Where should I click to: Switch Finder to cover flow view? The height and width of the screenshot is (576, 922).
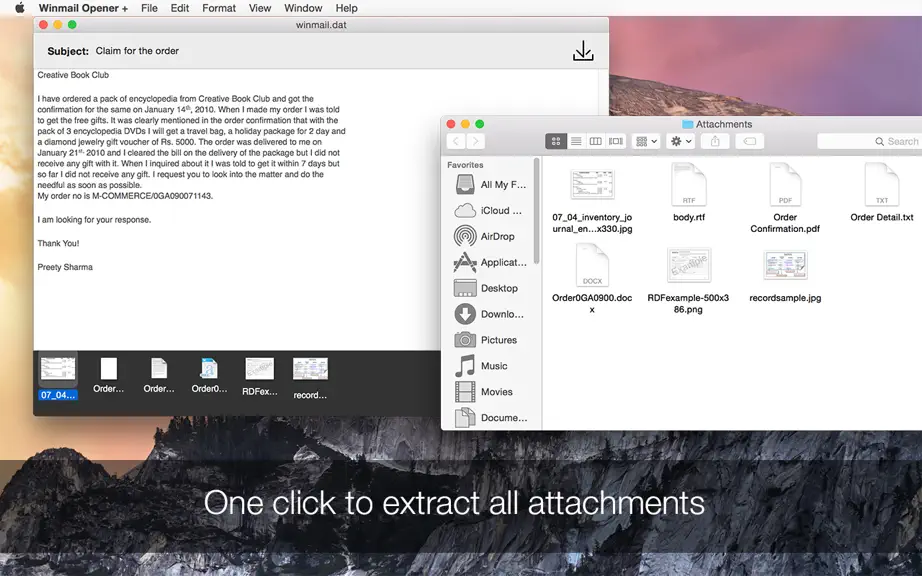pyautogui.click(x=616, y=141)
